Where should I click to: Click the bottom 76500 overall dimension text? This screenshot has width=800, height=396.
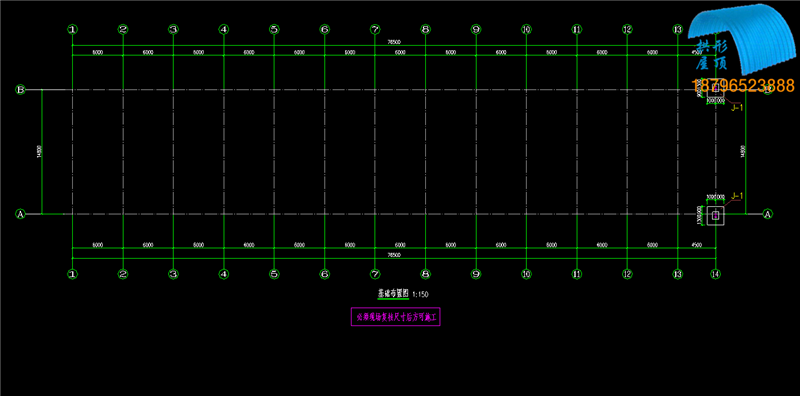[x=394, y=255]
